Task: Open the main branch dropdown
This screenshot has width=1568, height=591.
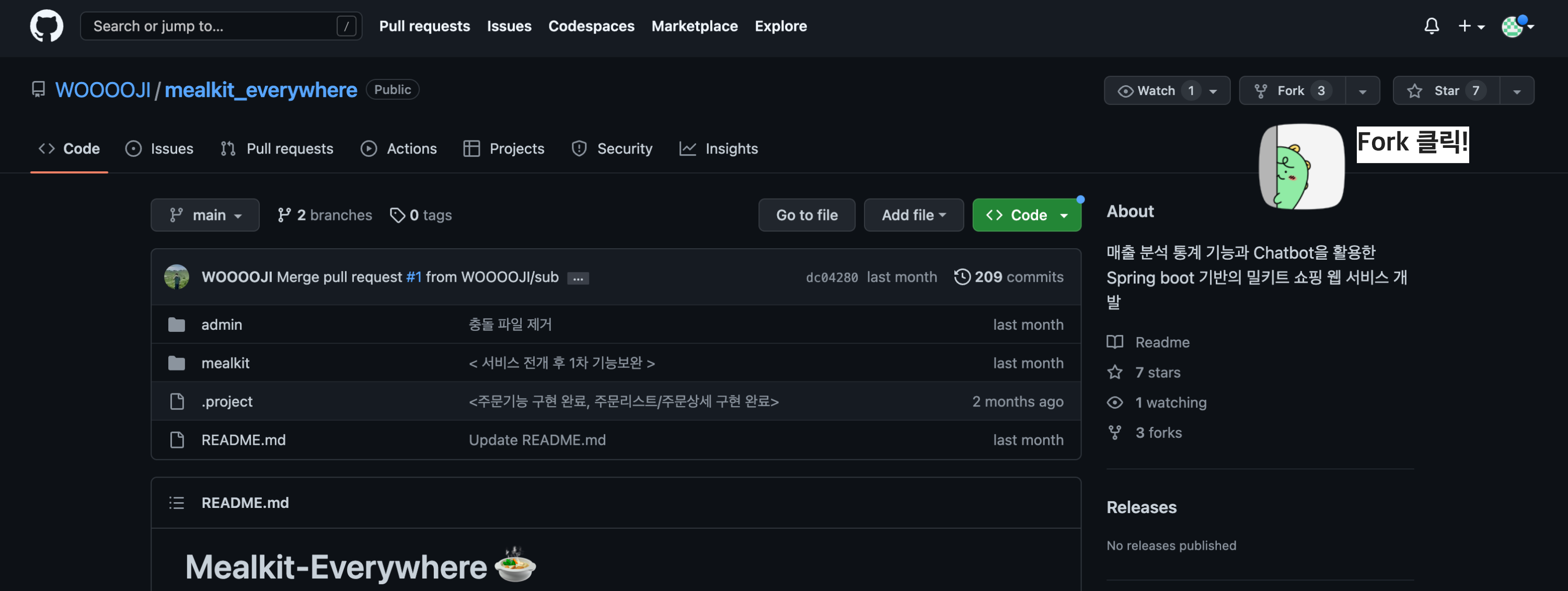Action: pos(205,215)
